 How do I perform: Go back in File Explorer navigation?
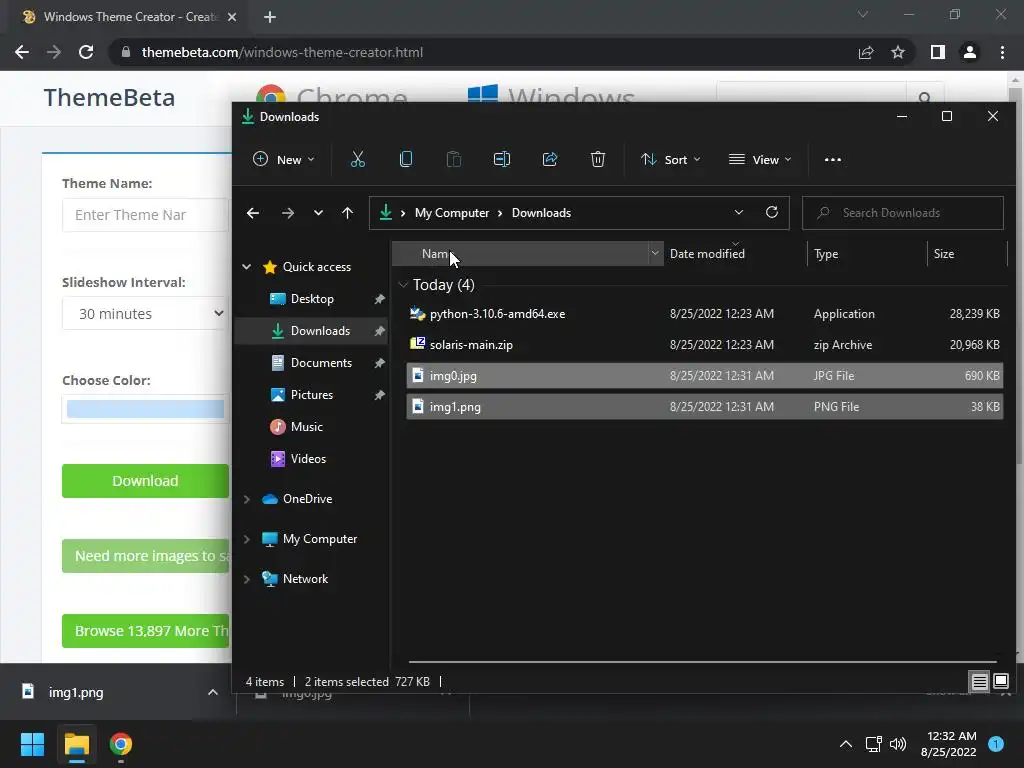coord(253,213)
